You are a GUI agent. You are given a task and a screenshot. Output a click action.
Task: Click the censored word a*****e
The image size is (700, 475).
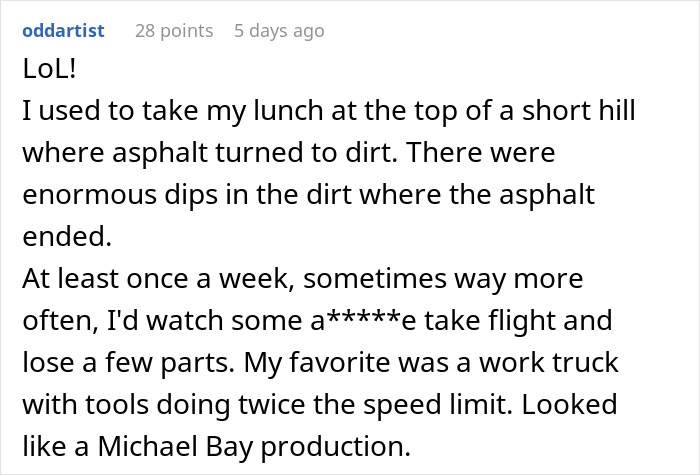coord(363,320)
